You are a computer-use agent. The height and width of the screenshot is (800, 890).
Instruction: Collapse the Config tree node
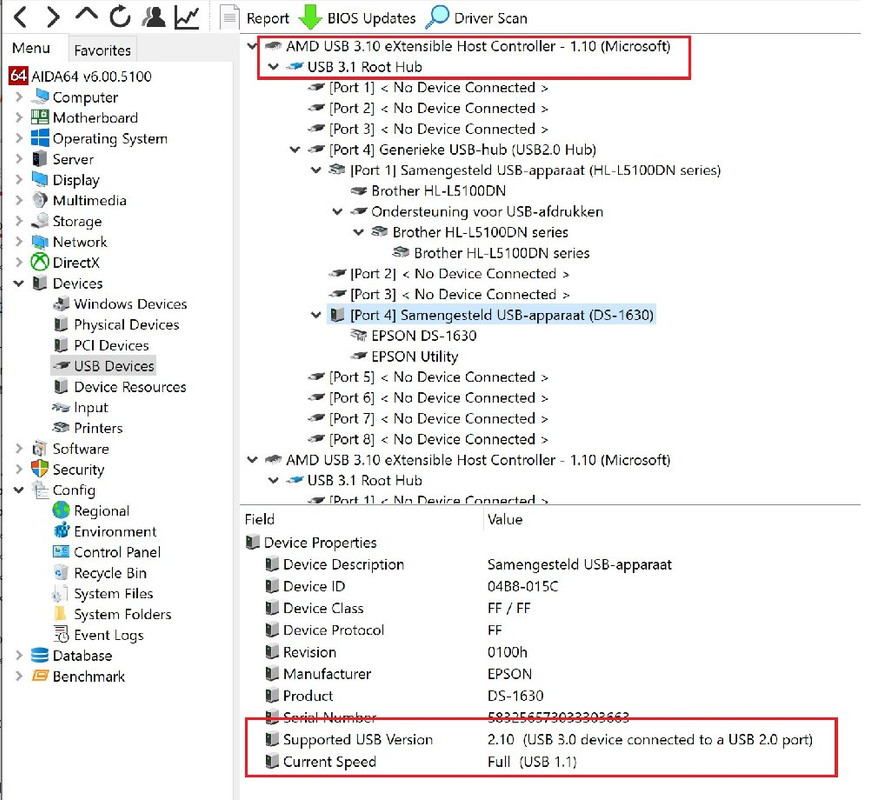click(19, 489)
